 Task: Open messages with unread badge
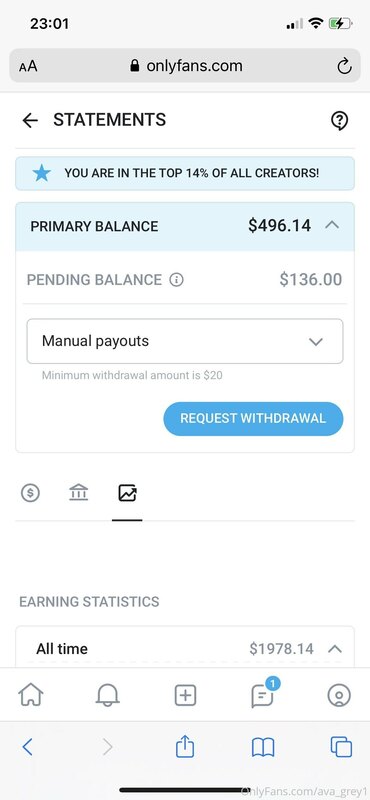point(264,694)
